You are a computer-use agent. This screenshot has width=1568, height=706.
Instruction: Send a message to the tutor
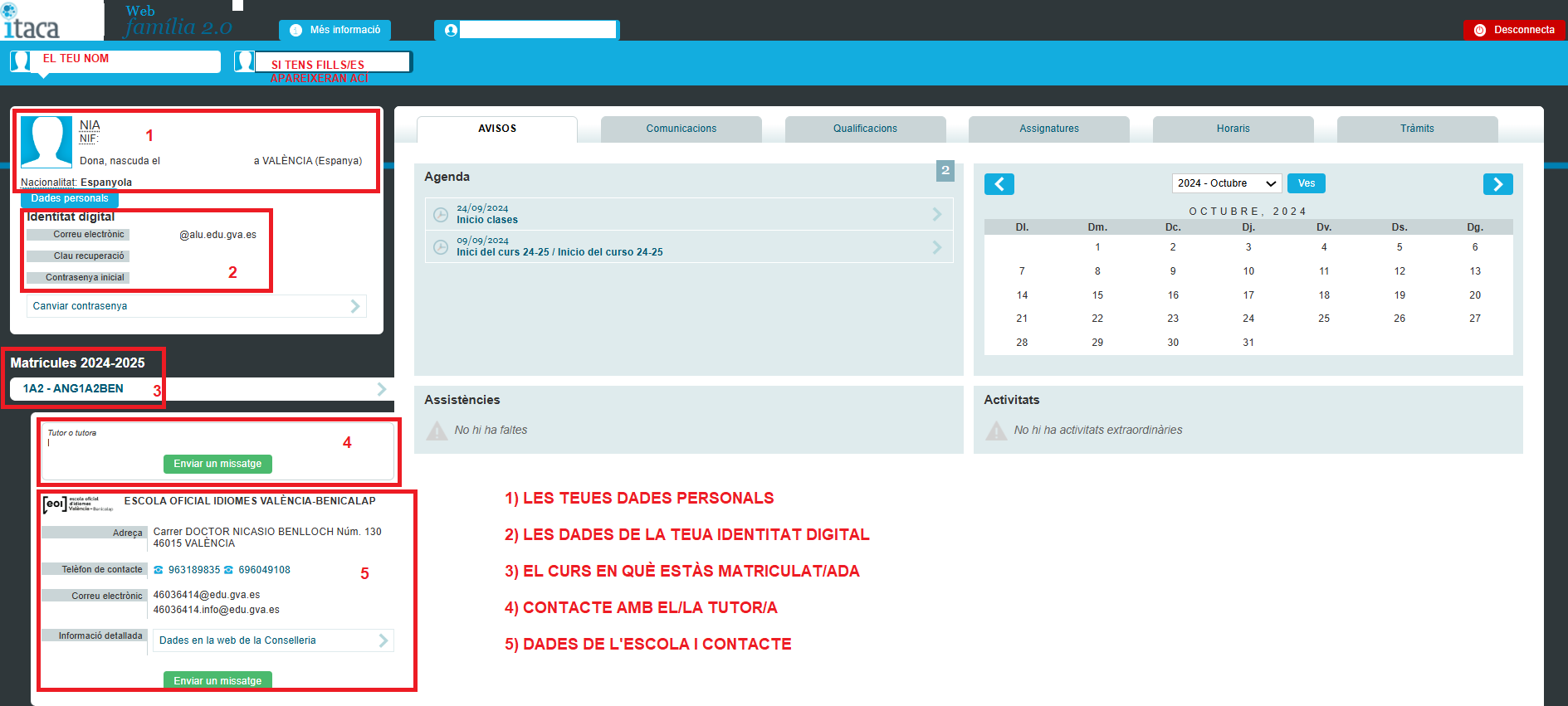click(x=217, y=464)
